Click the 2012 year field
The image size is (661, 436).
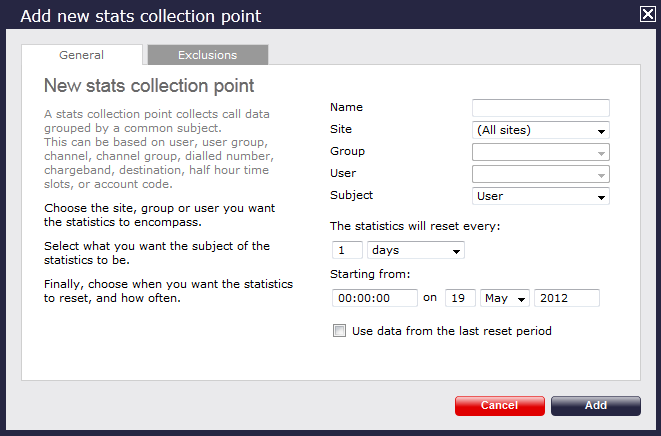(567, 298)
